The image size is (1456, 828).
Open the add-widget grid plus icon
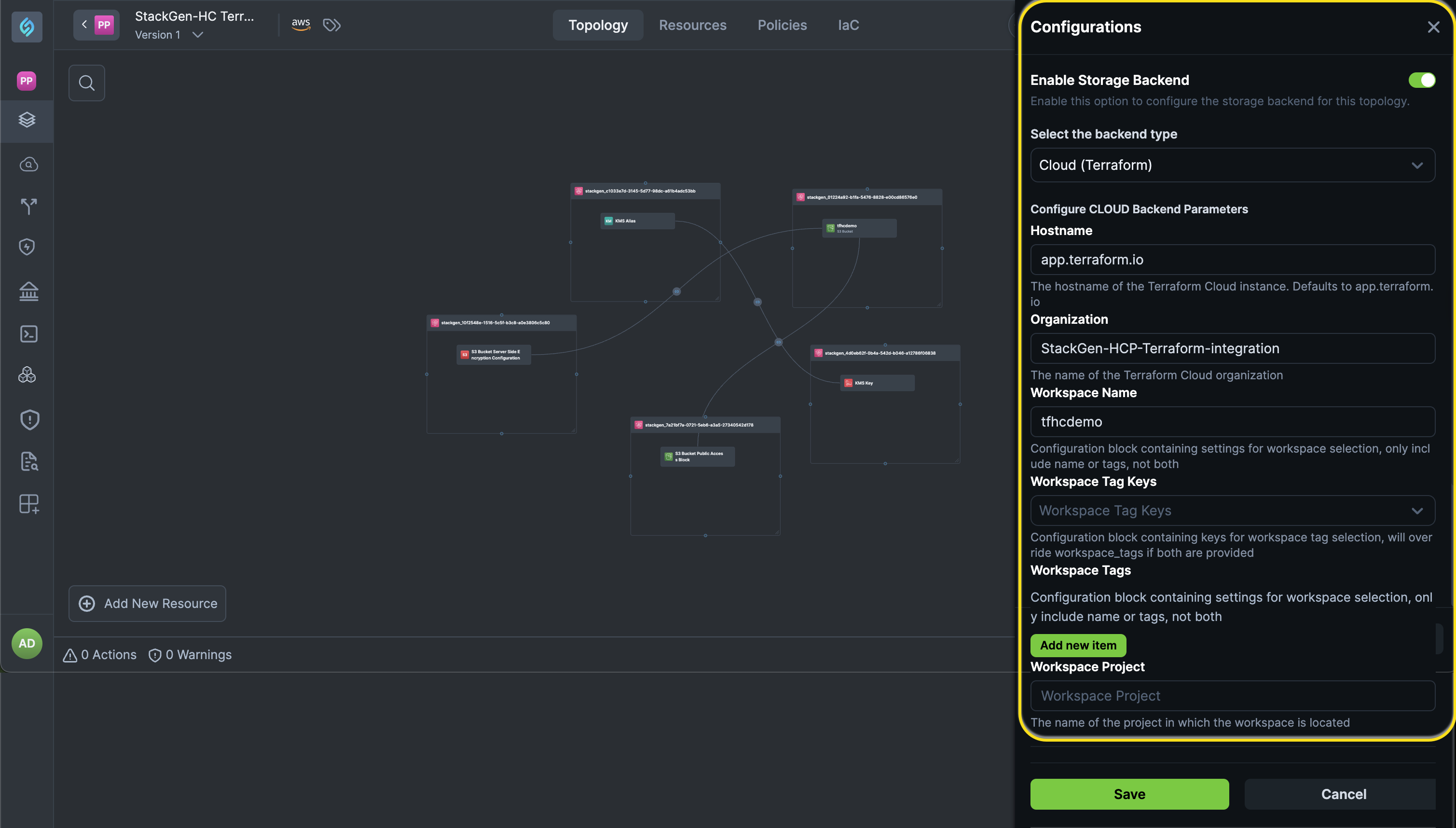28,504
